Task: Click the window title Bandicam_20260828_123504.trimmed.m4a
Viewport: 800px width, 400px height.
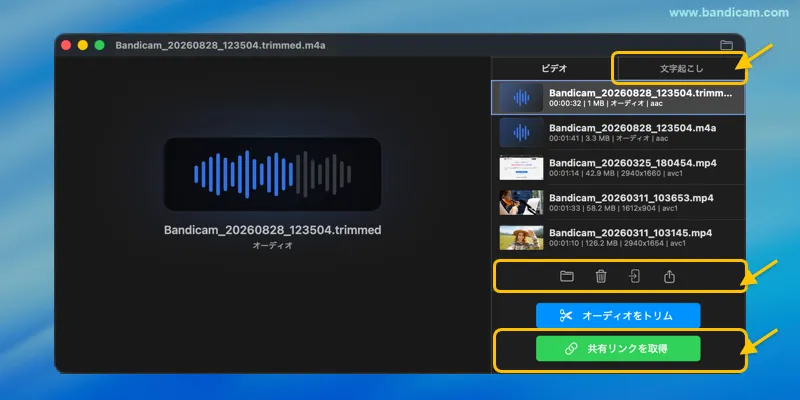Action: [x=220, y=45]
